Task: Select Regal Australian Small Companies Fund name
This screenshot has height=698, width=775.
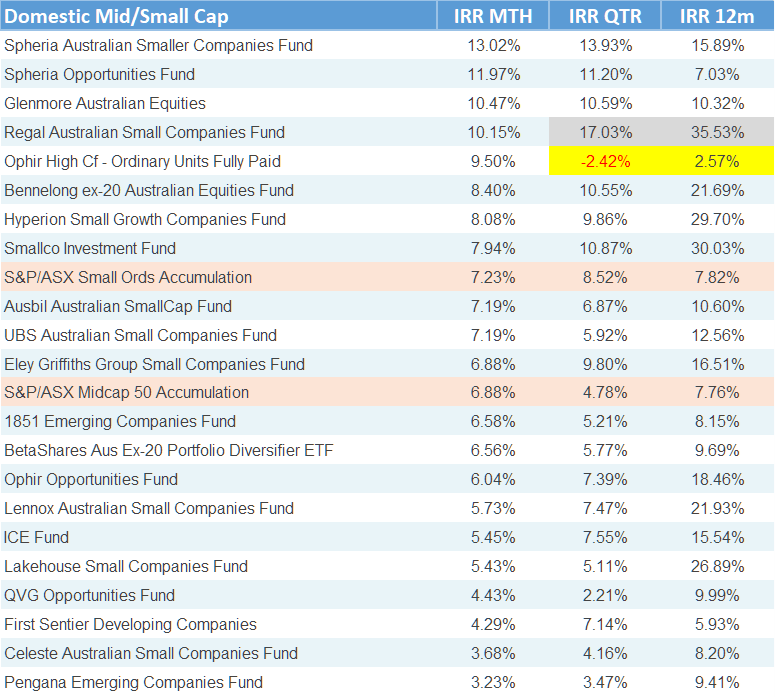Action: [x=144, y=132]
